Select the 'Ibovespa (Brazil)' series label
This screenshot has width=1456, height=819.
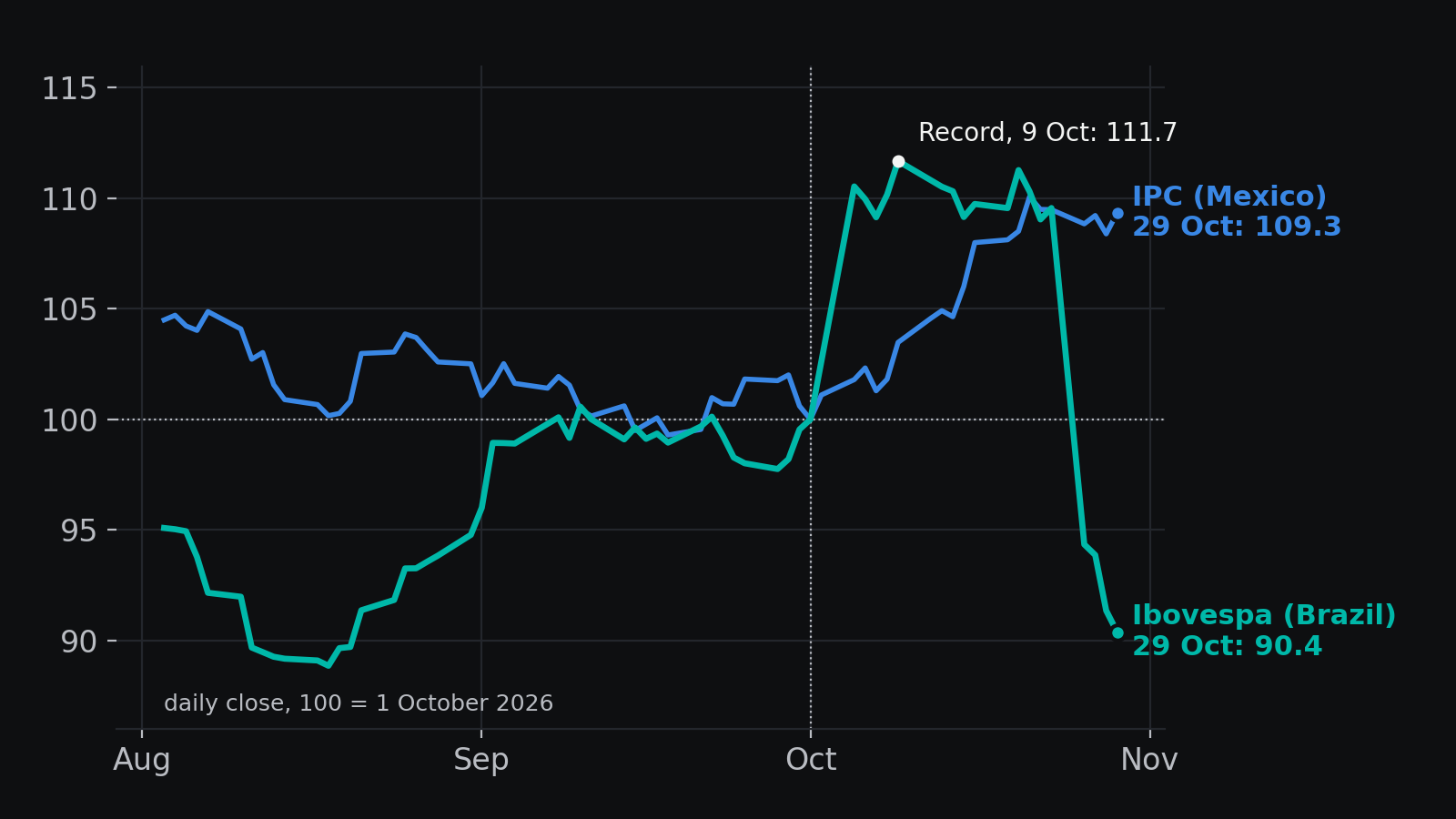1264,615
